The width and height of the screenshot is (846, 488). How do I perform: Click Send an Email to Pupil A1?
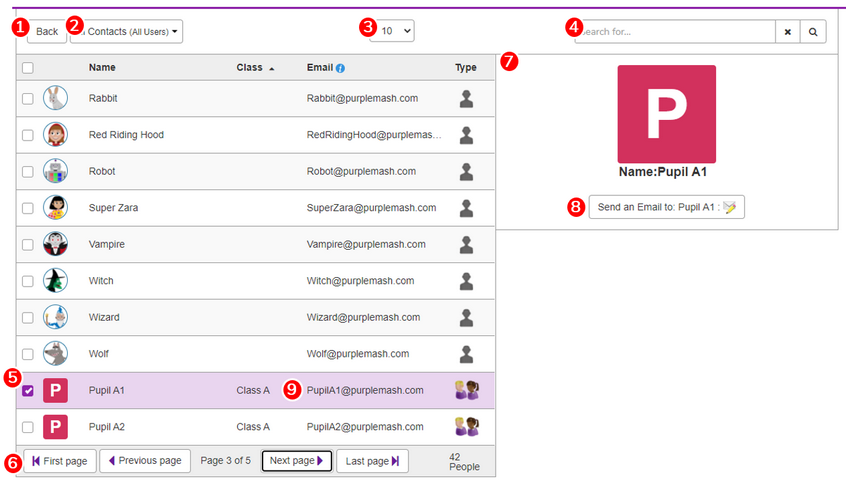click(666, 207)
